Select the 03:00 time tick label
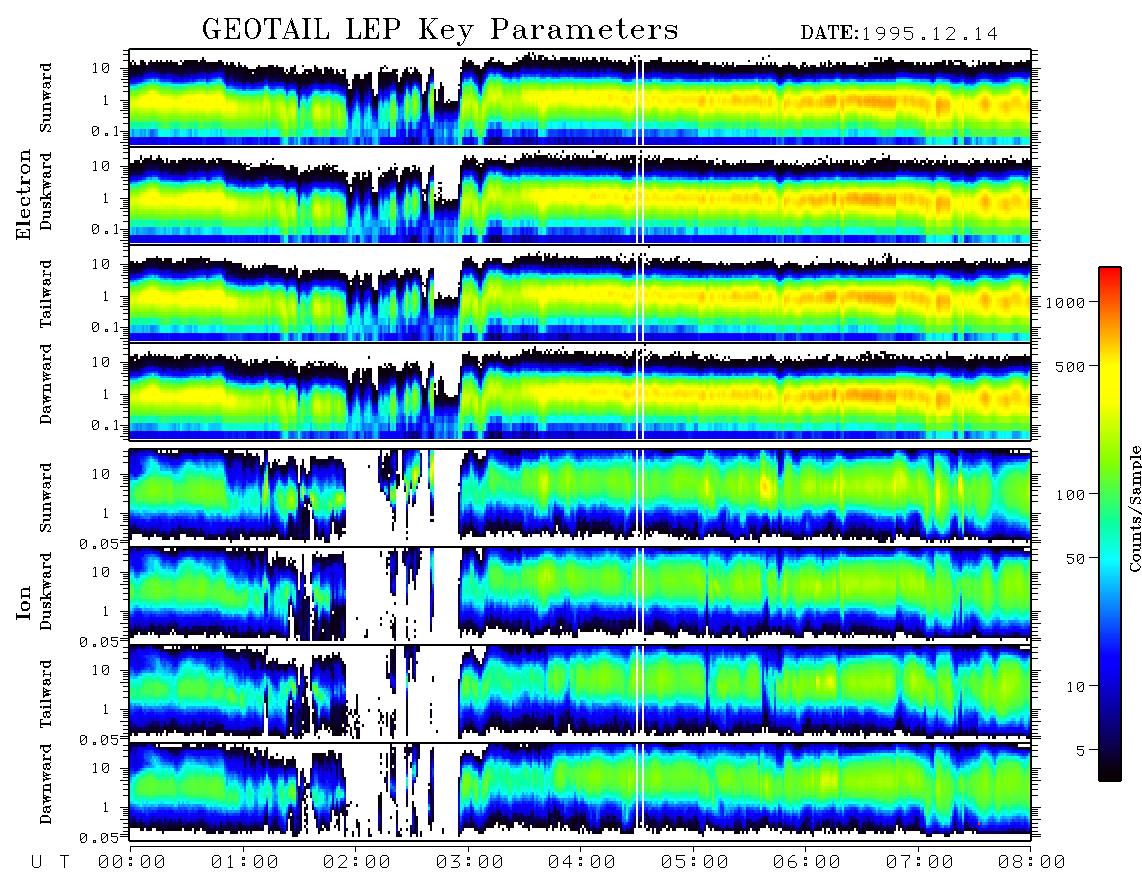This screenshot has width=1142, height=880. point(470,863)
